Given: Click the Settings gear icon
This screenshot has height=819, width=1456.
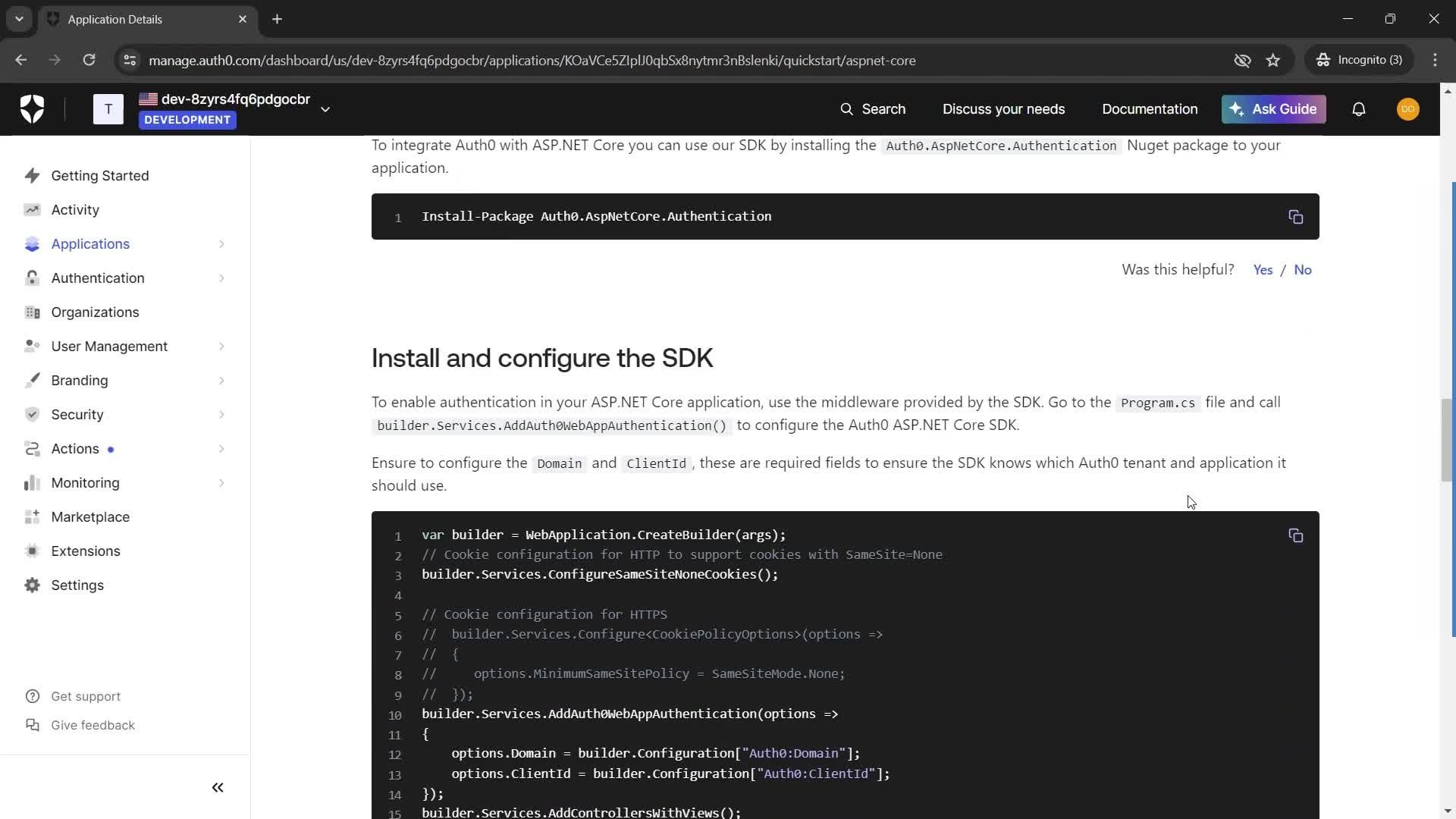Looking at the screenshot, I should pos(32,585).
